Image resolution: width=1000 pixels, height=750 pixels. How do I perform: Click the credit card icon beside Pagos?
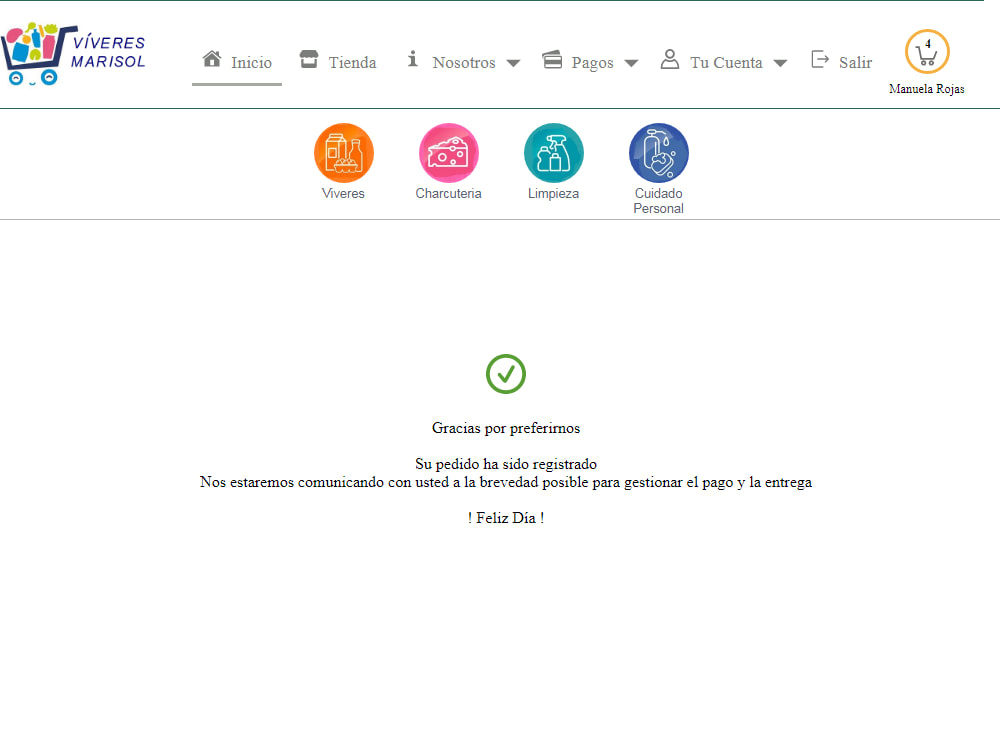552,59
